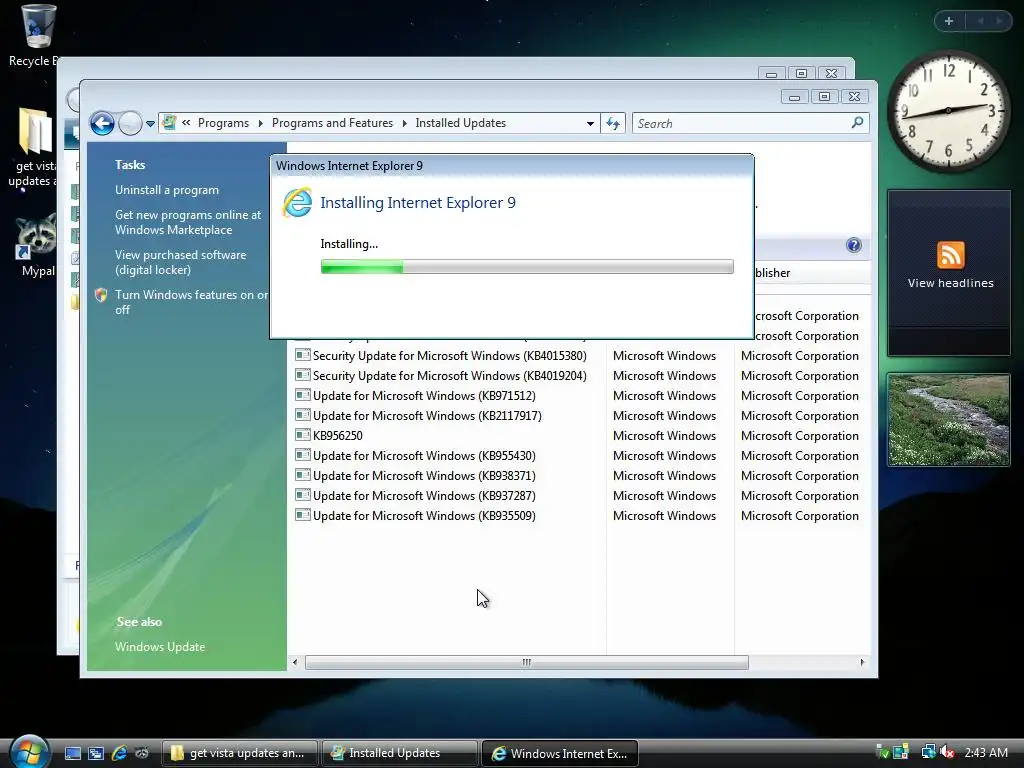Click Uninstall a program link
The height and width of the screenshot is (768, 1024).
[167, 190]
